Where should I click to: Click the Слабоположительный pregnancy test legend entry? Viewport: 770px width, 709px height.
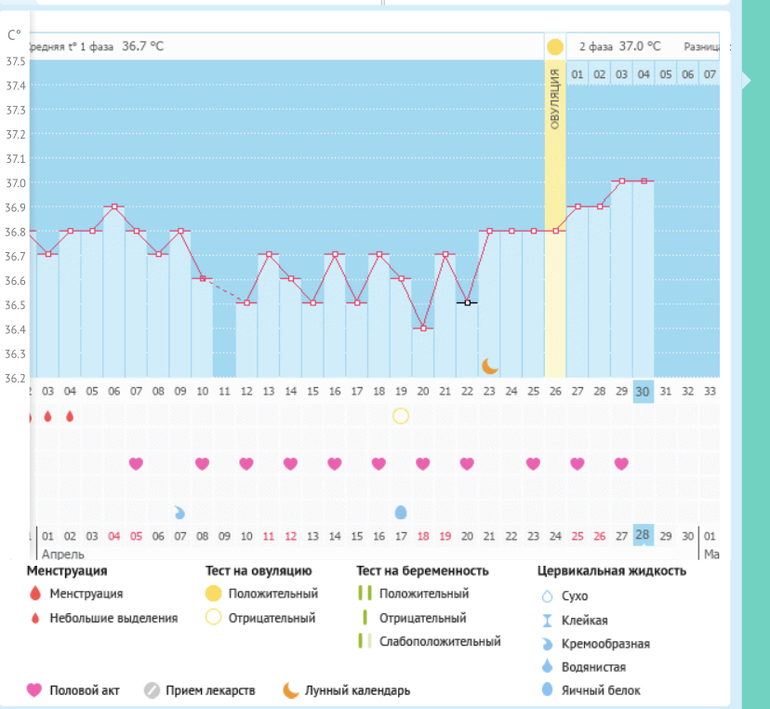point(439,641)
